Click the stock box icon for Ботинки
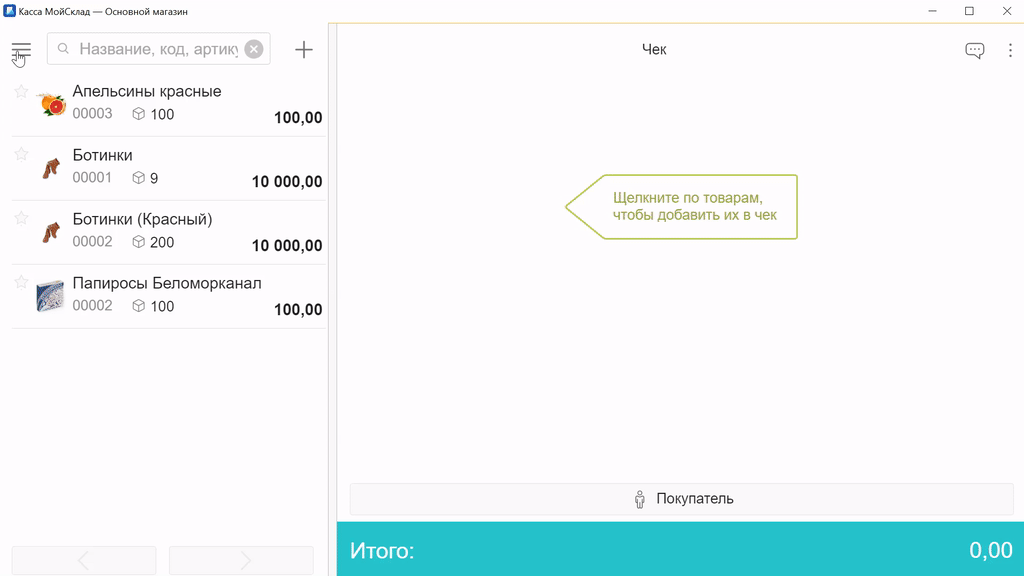The height and width of the screenshot is (576, 1024). click(139, 178)
